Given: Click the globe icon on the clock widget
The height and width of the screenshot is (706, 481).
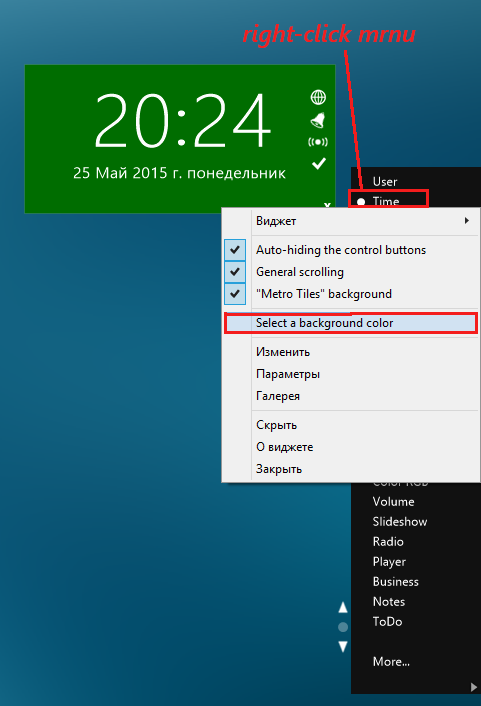Looking at the screenshot, I should [318, 97].
